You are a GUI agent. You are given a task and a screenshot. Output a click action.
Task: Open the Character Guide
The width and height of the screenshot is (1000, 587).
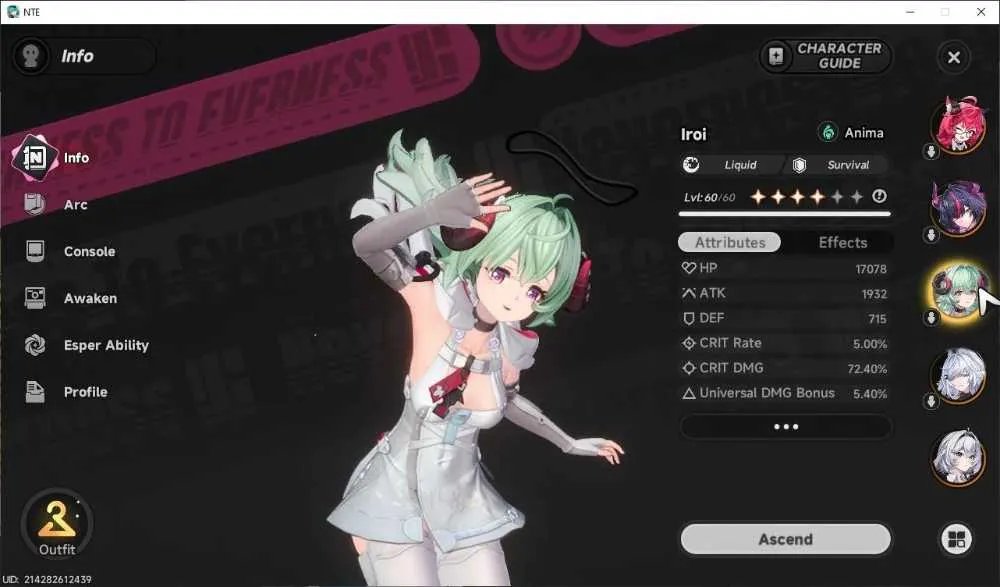[825, 56]
